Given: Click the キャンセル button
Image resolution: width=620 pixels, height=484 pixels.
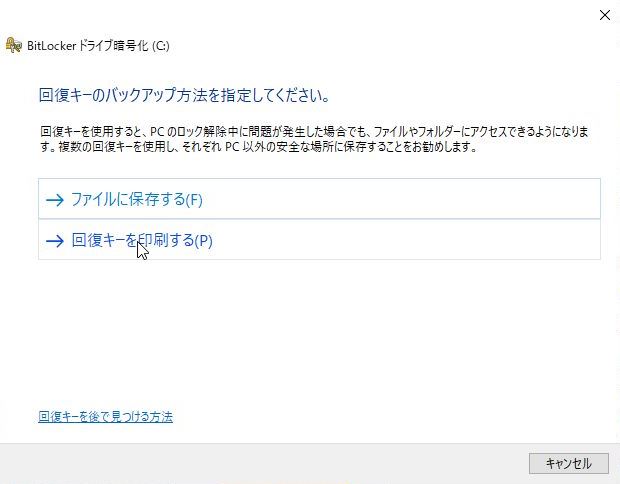Looking at the screenshot, I should pyautogui.click(x=569, y=463).
